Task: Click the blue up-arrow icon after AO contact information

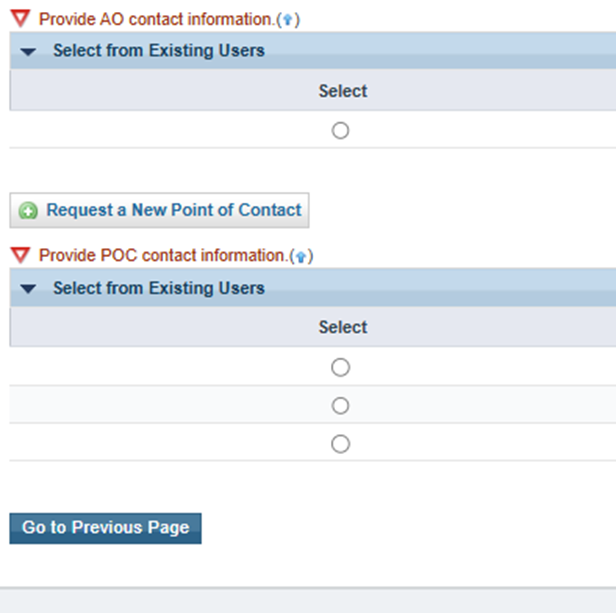Action: pyautogui.click(x=288, y=20)
